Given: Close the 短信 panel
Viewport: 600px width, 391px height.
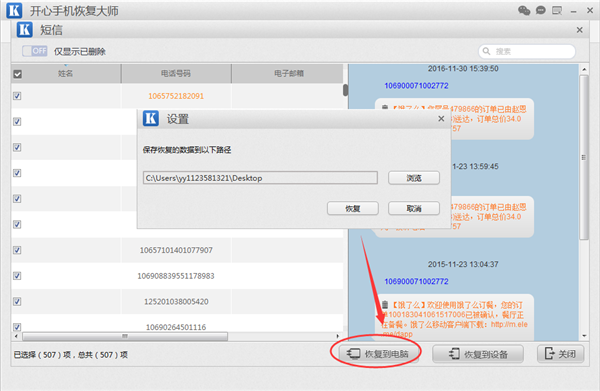Looking at the screenshot, I should click(580, 30).
